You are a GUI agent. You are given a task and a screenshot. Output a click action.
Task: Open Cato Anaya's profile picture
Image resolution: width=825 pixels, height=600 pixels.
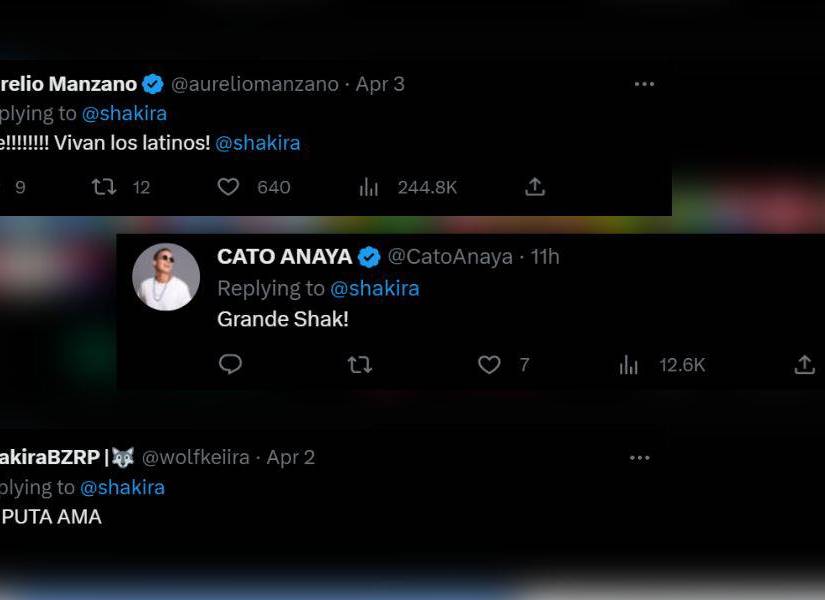tap(166, 277)
